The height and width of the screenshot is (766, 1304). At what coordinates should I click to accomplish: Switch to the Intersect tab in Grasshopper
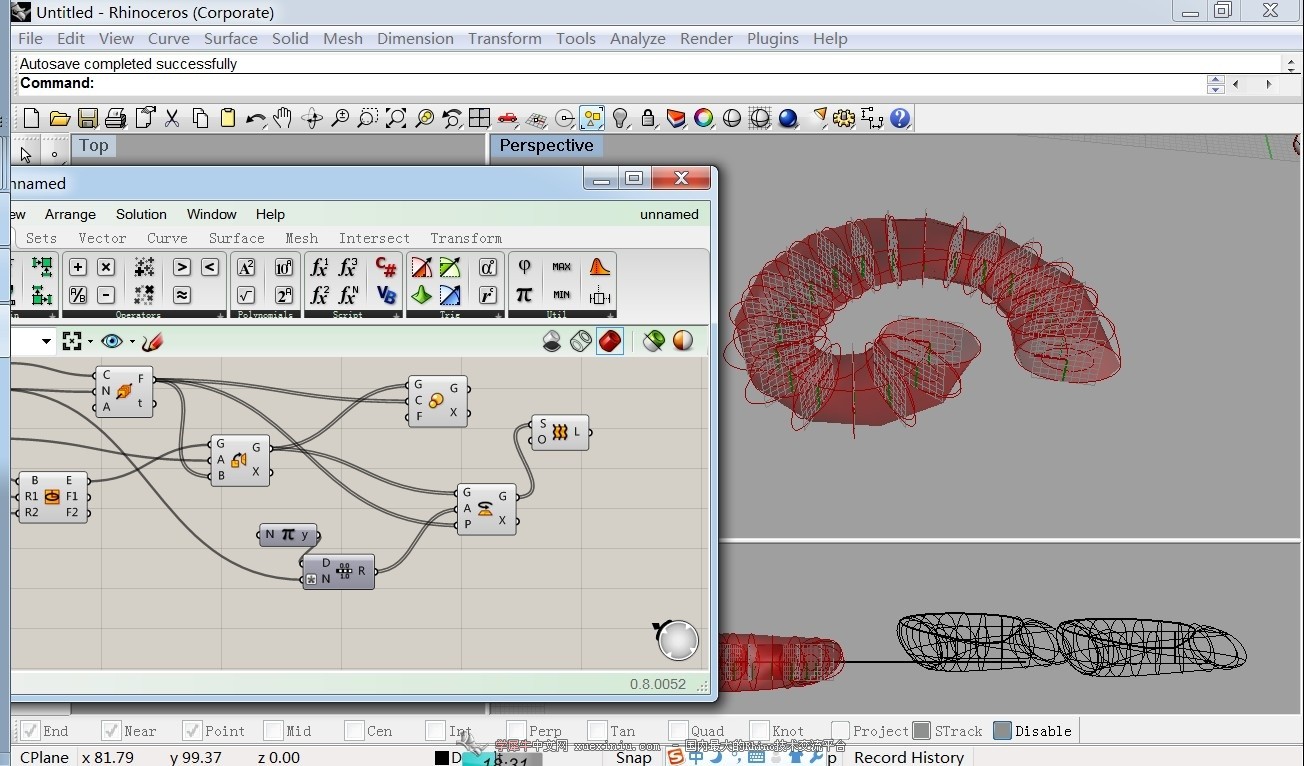[x=374, y=238]
